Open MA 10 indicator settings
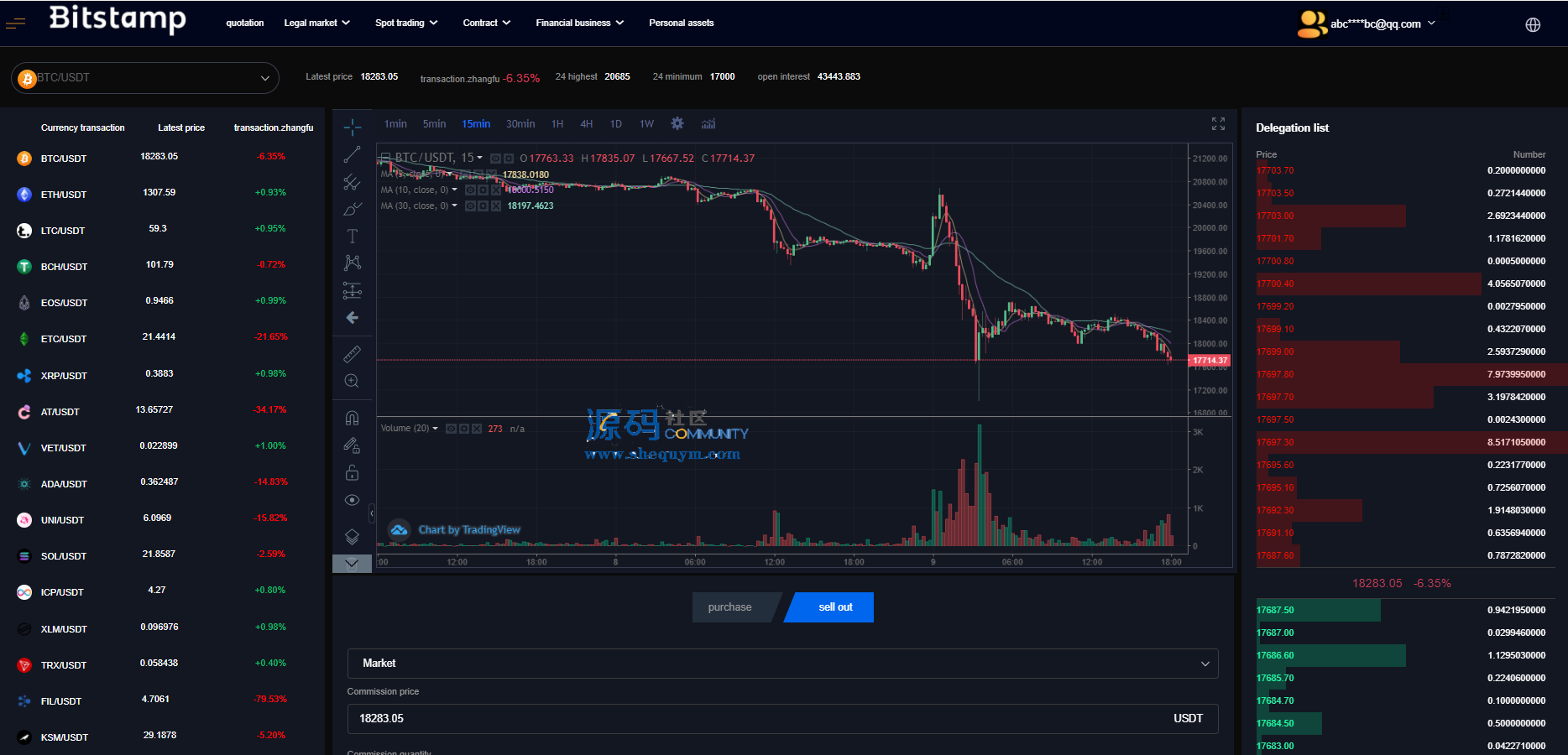The height and width of the screenshot is (755, 1568). pos(483,190)
